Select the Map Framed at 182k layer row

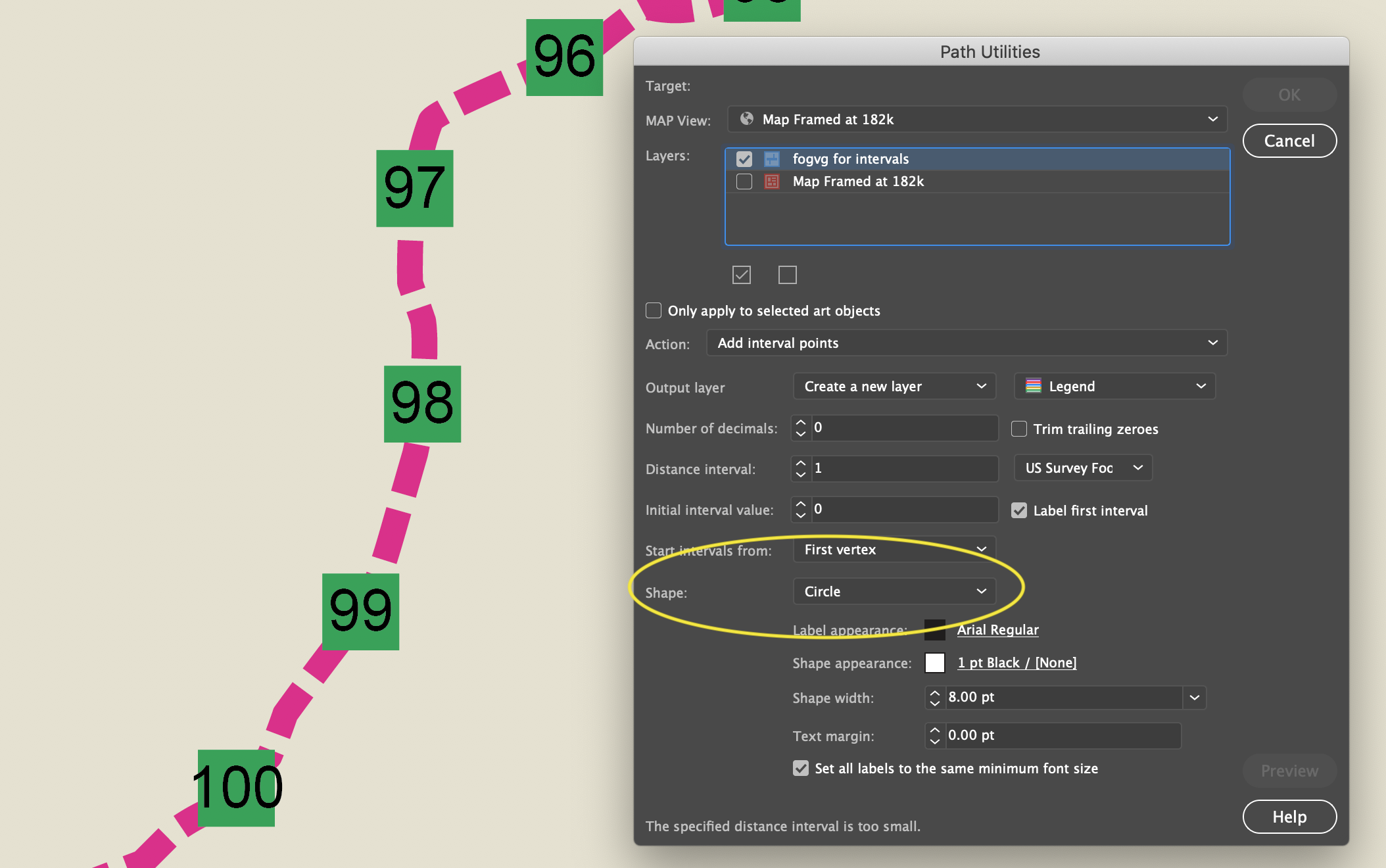(x=978, y=181)
